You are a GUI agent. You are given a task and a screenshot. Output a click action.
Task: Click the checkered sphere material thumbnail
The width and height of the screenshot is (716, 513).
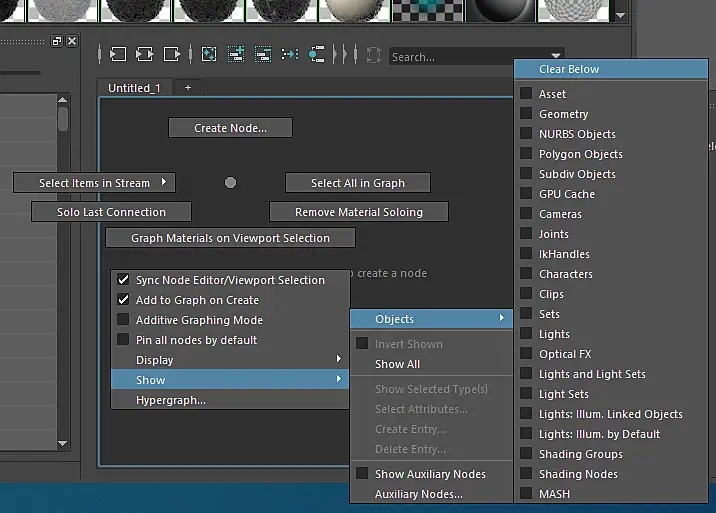[574, 10]
